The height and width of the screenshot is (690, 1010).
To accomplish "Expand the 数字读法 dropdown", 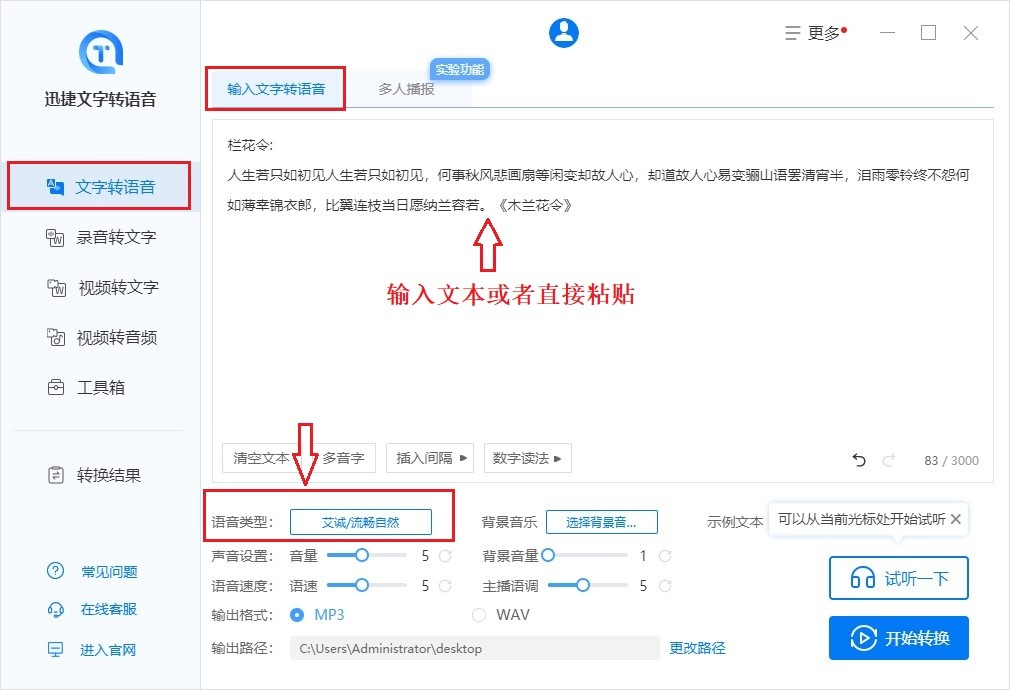I will (x=528, y=458).
